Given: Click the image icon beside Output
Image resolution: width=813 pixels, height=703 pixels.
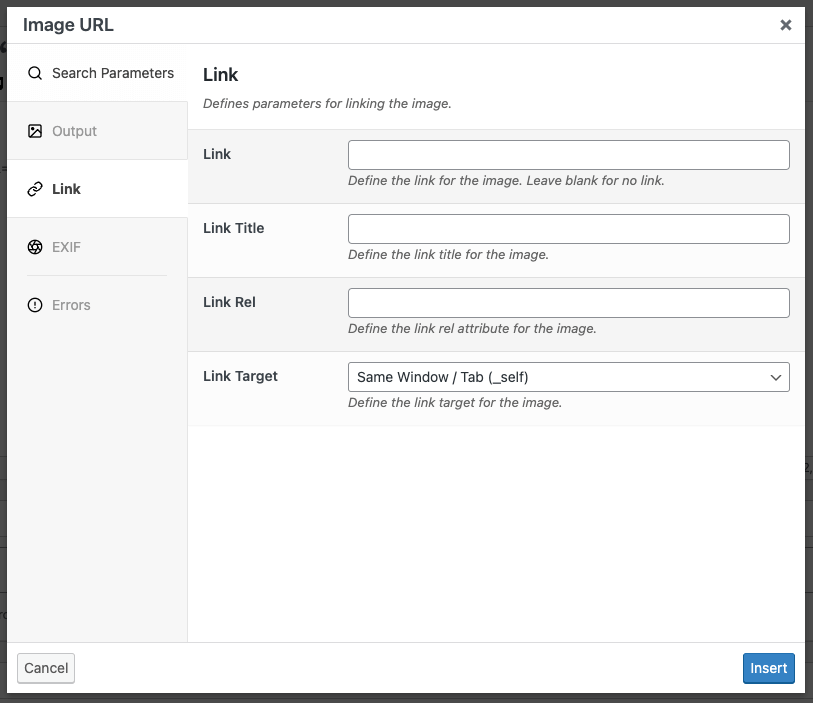Looking at the screenshot, I should point(35,131).
